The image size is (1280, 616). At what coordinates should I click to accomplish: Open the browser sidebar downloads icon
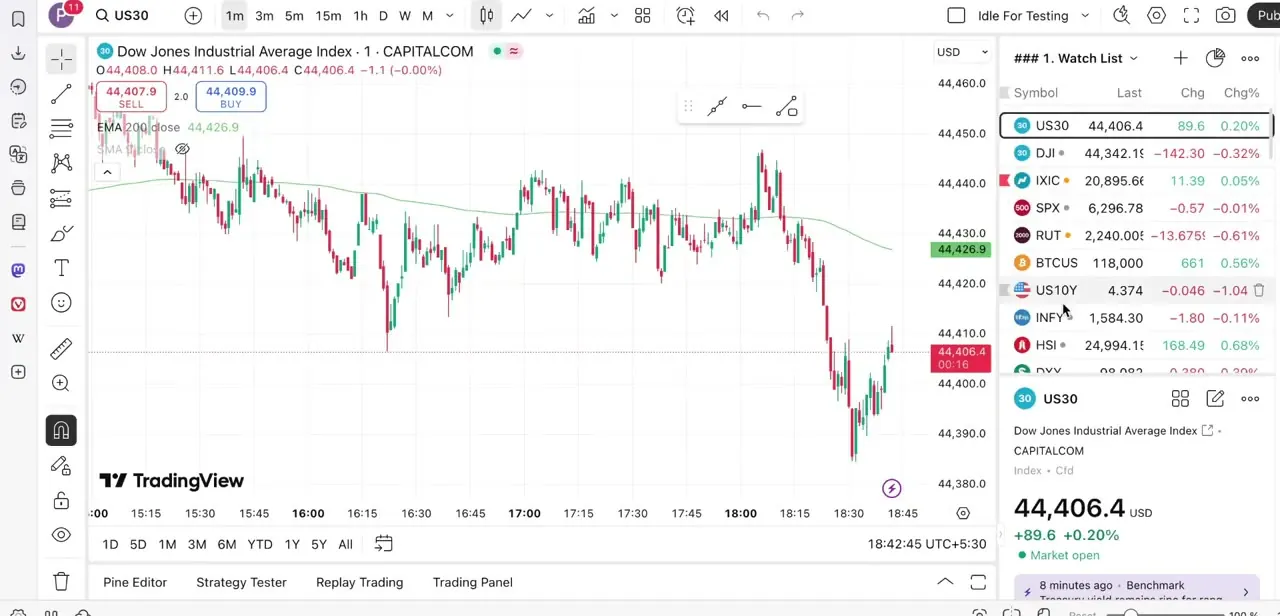pos(18,53)
